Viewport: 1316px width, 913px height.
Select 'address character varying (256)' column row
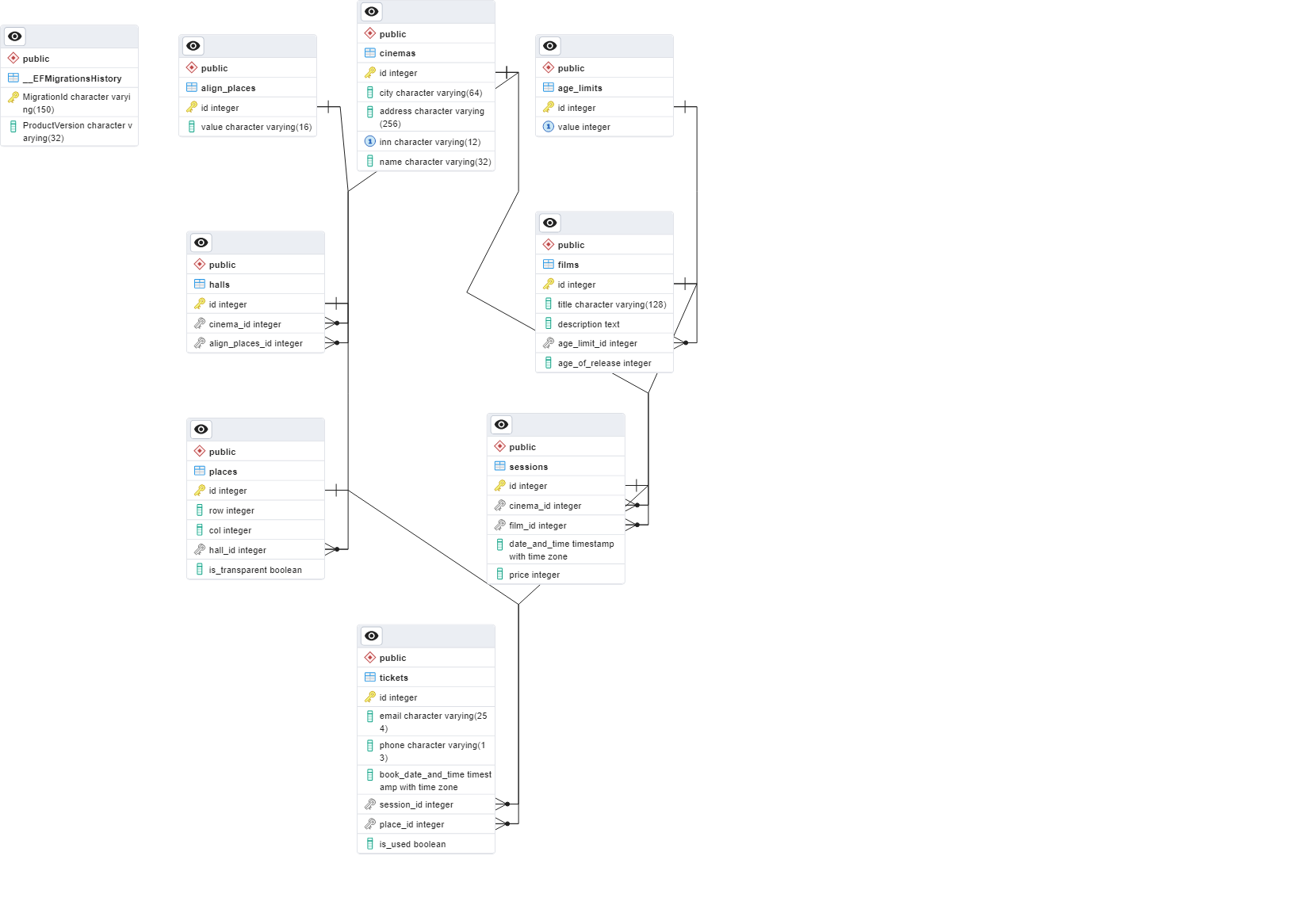point(426,117)
